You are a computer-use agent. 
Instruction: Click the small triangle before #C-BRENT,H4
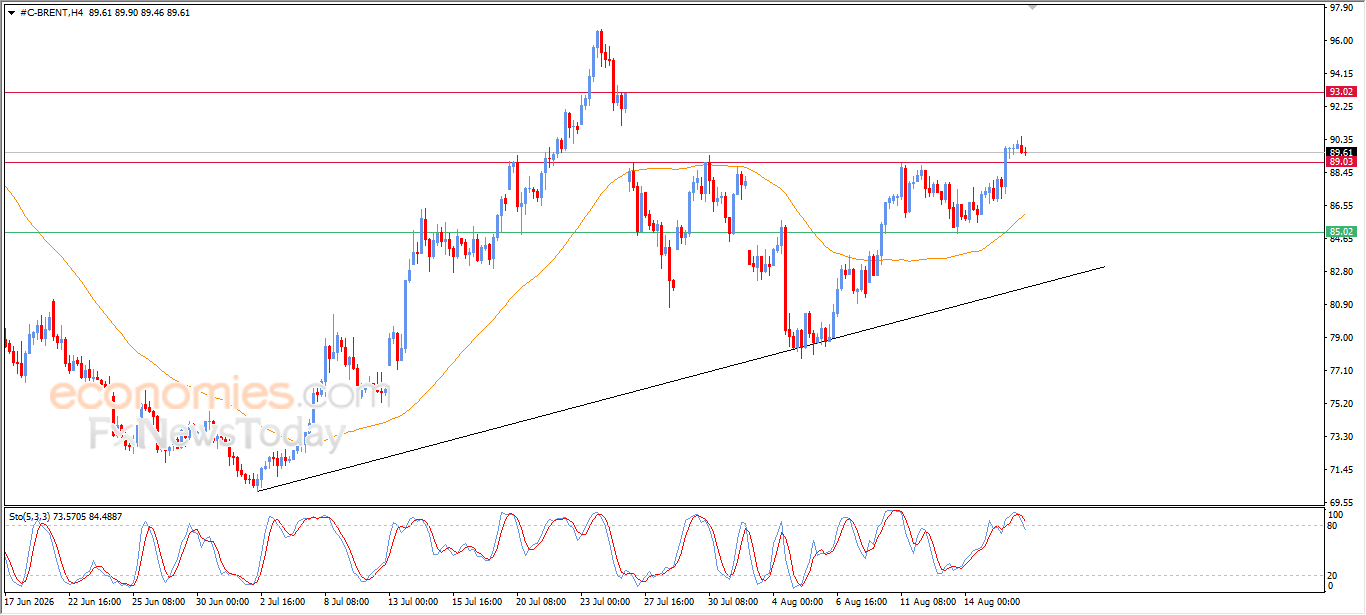11,12
